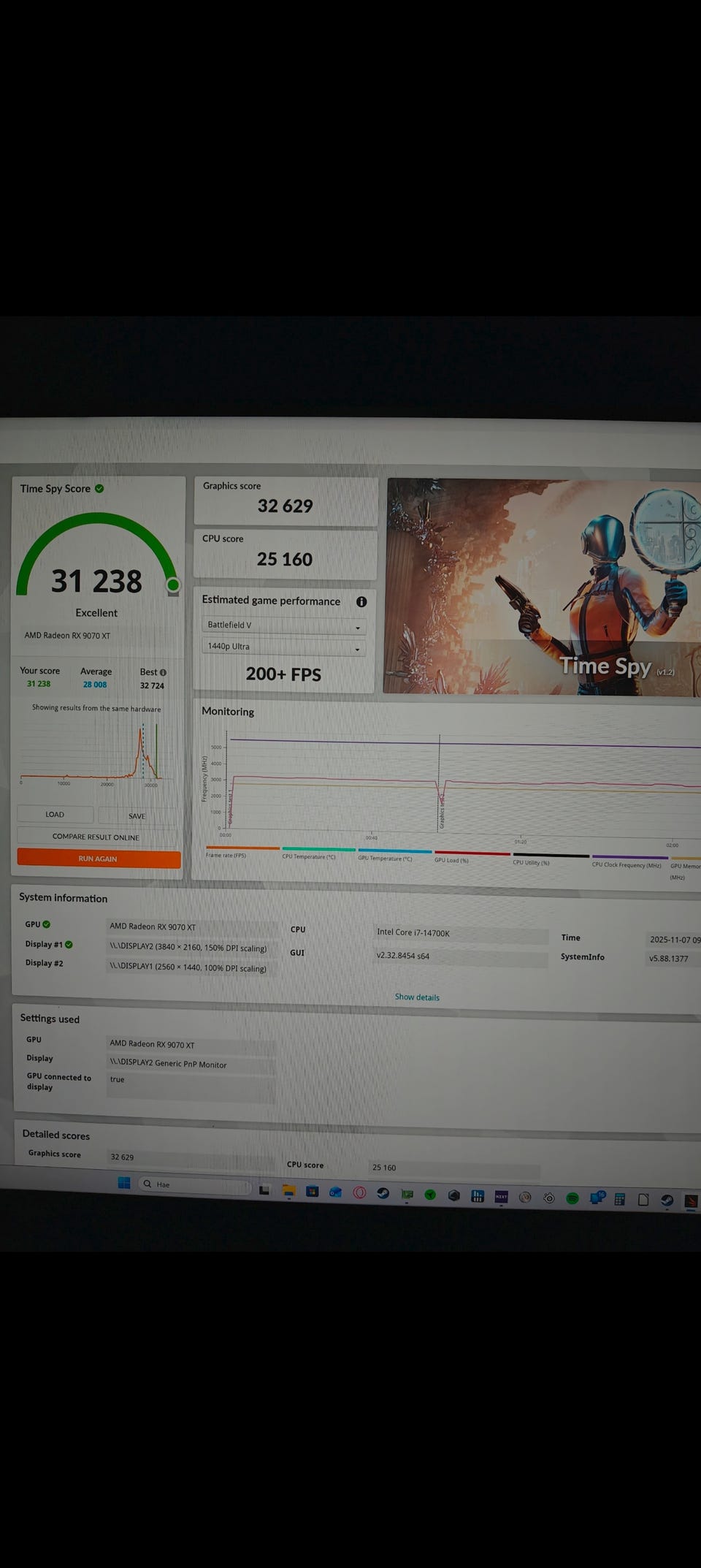Click the green verified checkmark by Time Spy Score
This screenshot has height=1568, width=701.
point(99,488)
